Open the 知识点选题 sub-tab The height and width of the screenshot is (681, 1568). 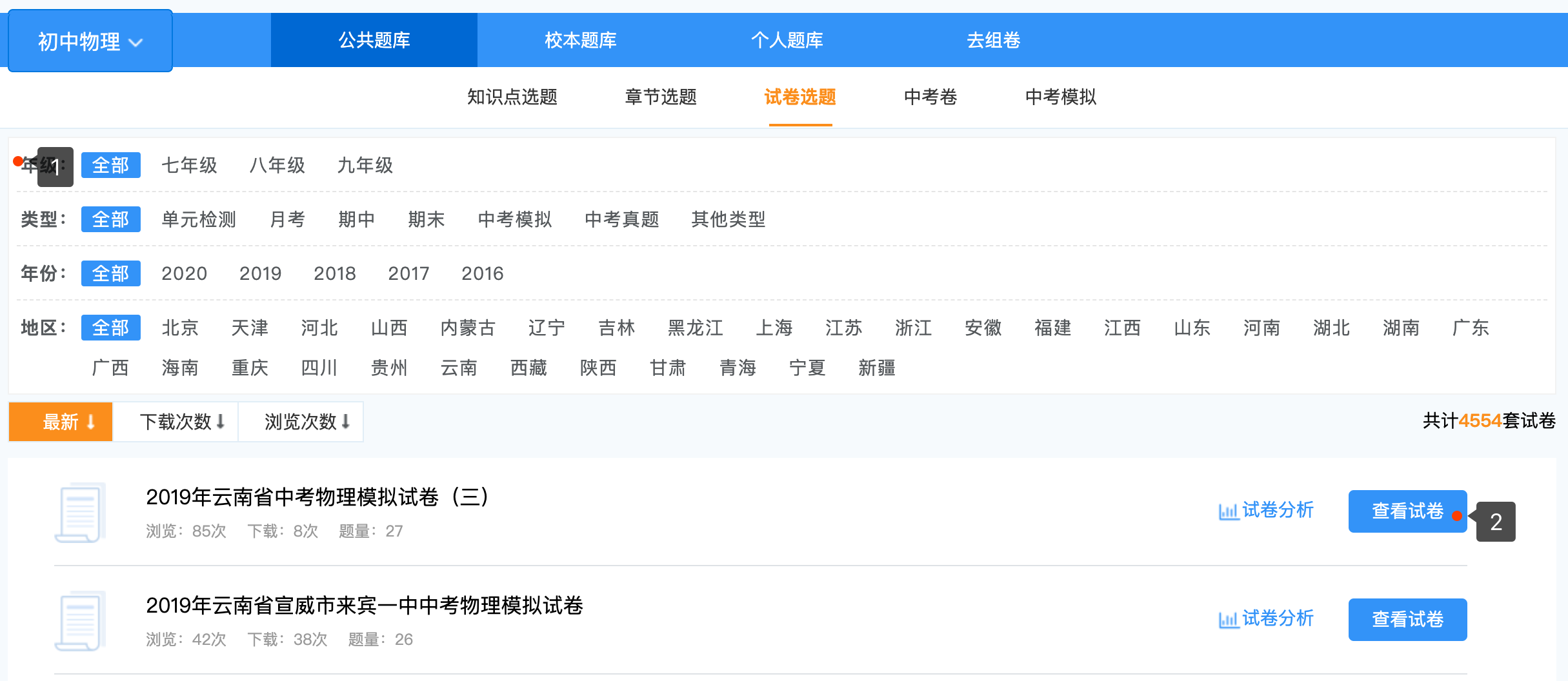pyautogui.click(x=512, y=97)
